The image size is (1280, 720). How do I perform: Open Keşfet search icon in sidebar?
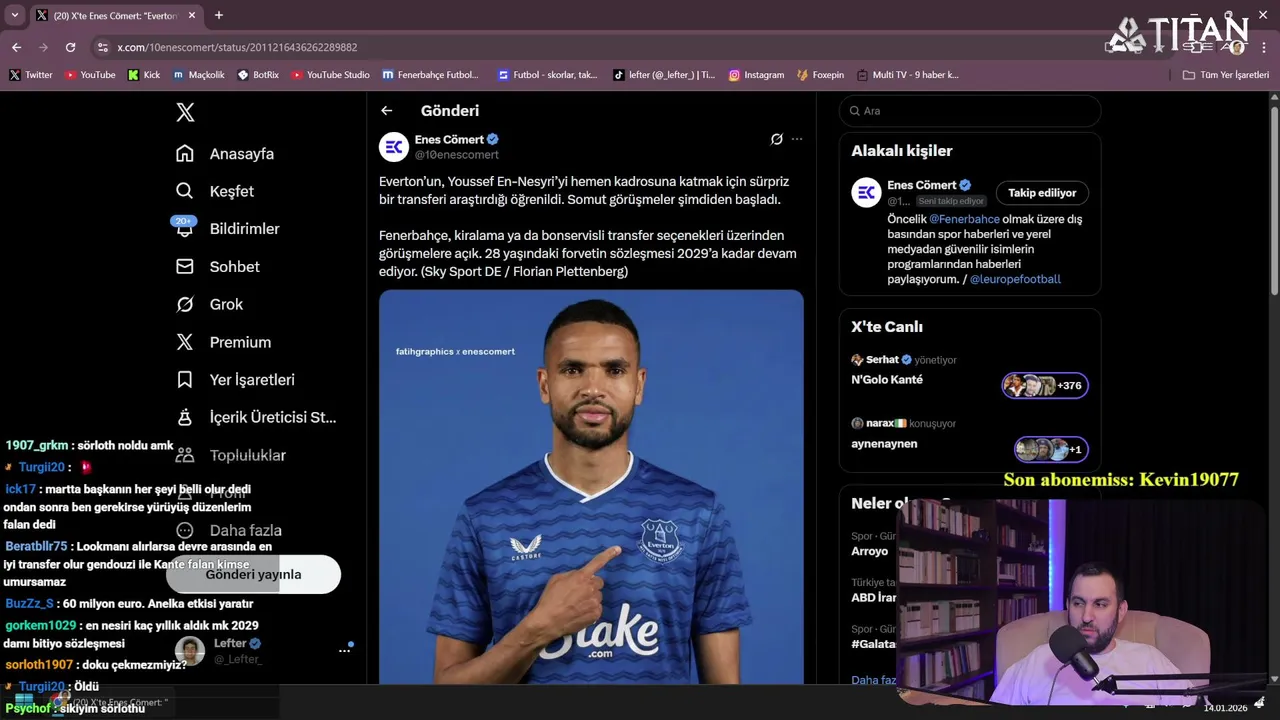pyautogui.click(x=185, y=191)
